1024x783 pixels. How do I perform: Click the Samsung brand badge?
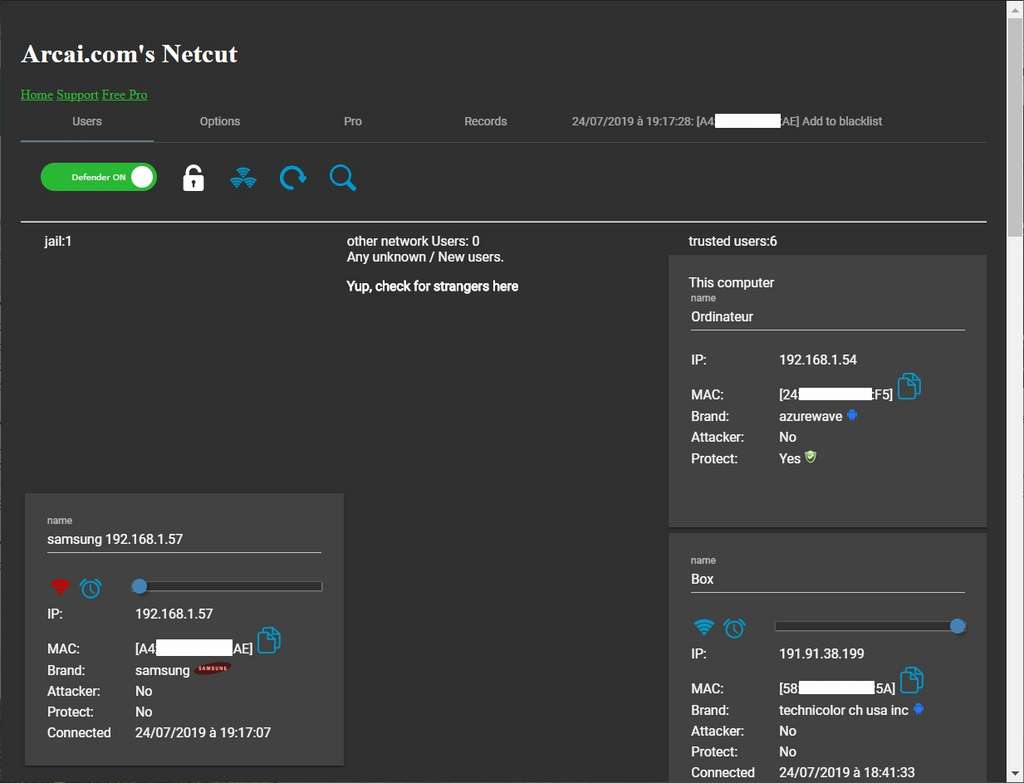point(212,670)
